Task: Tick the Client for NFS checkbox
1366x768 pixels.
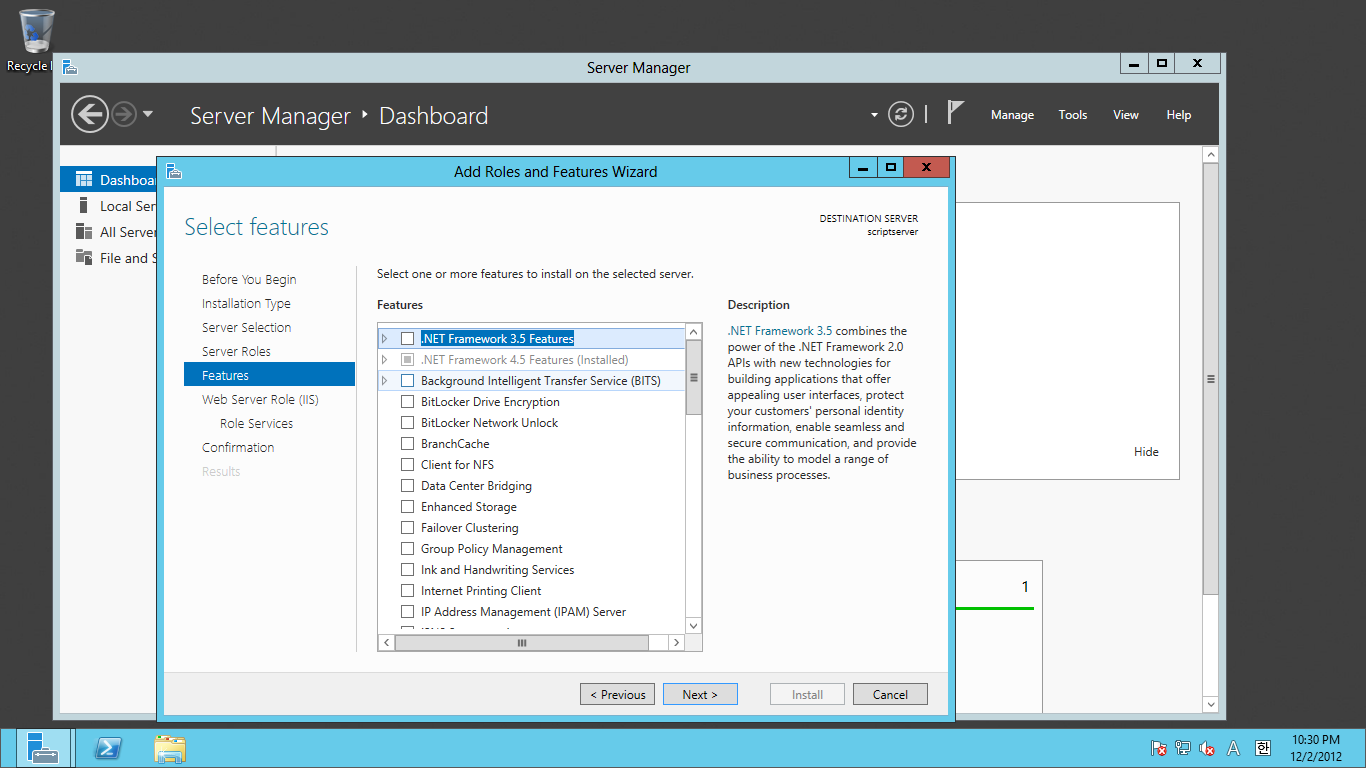Action: (407, 465)
